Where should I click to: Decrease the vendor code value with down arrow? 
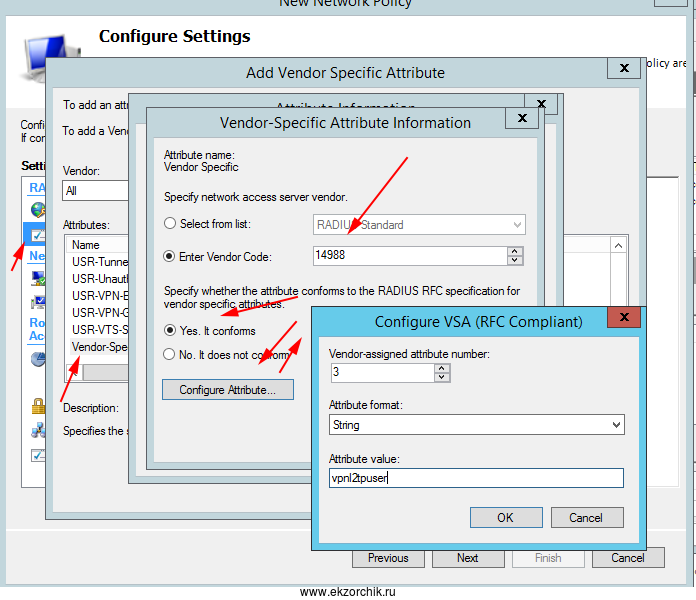point(515,262)
